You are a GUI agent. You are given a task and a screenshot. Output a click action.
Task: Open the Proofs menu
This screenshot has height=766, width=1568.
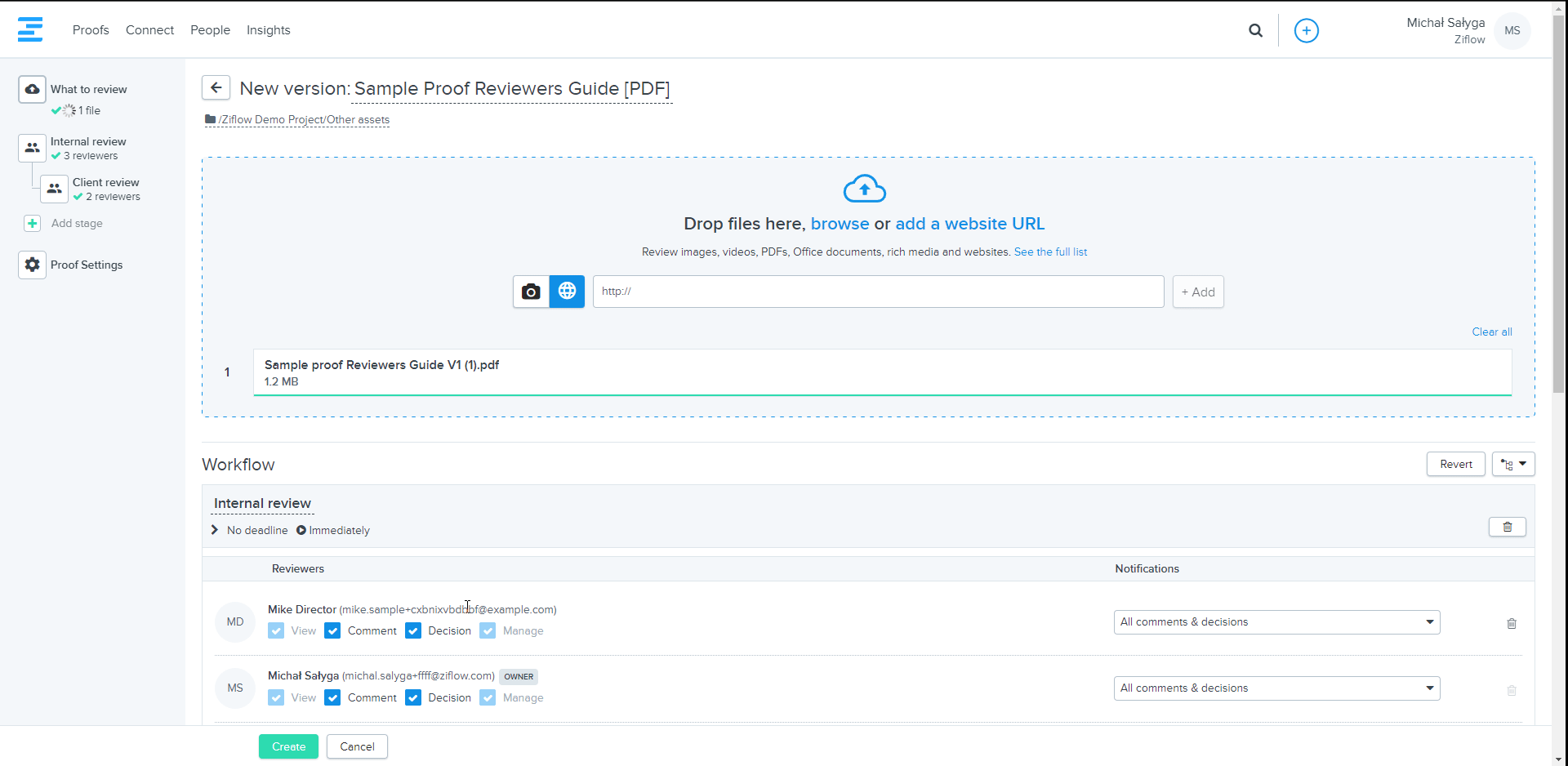(x=91, y=30)
